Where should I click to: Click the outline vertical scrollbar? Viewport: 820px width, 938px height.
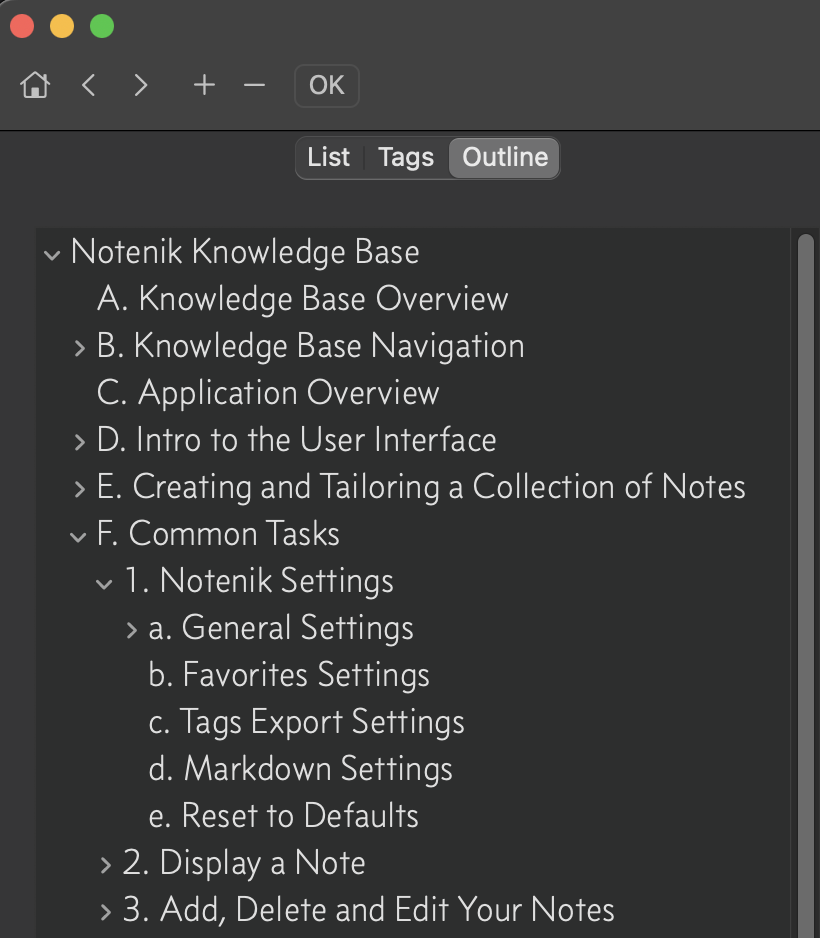click(806, 586)
